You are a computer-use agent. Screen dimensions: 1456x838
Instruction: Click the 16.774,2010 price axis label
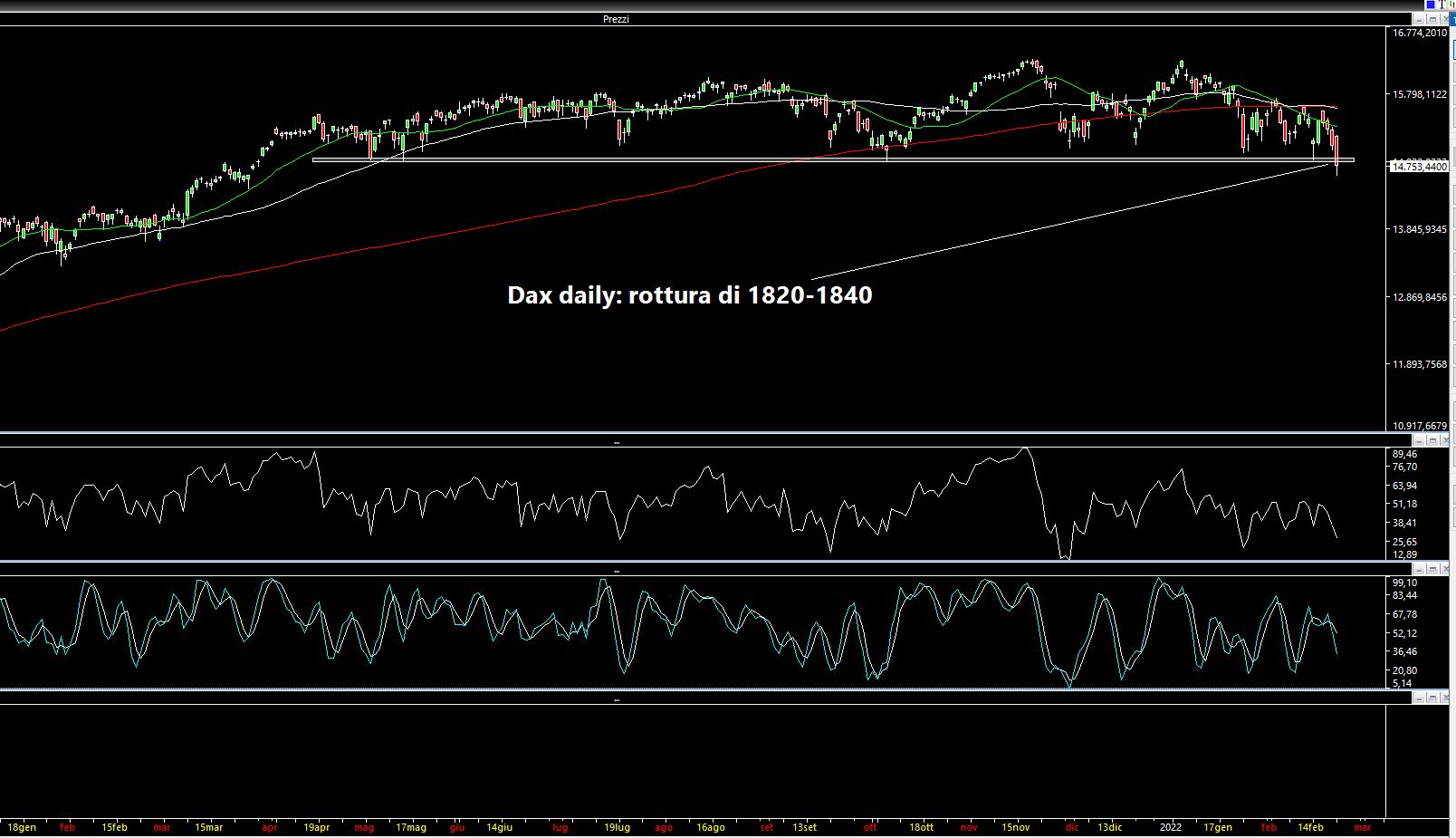[x=1420, y=33]
